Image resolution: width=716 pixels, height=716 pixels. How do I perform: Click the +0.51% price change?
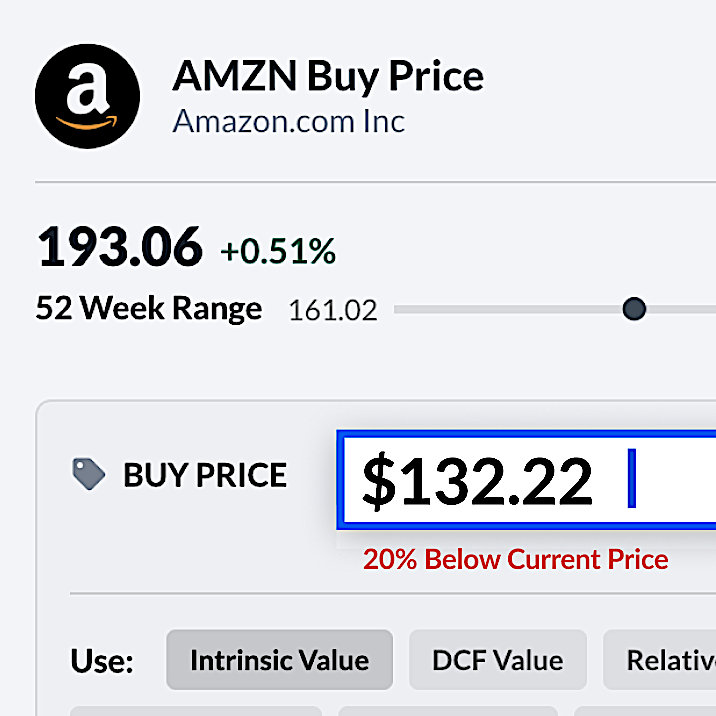pyautogui.click(x=278, y=251)
